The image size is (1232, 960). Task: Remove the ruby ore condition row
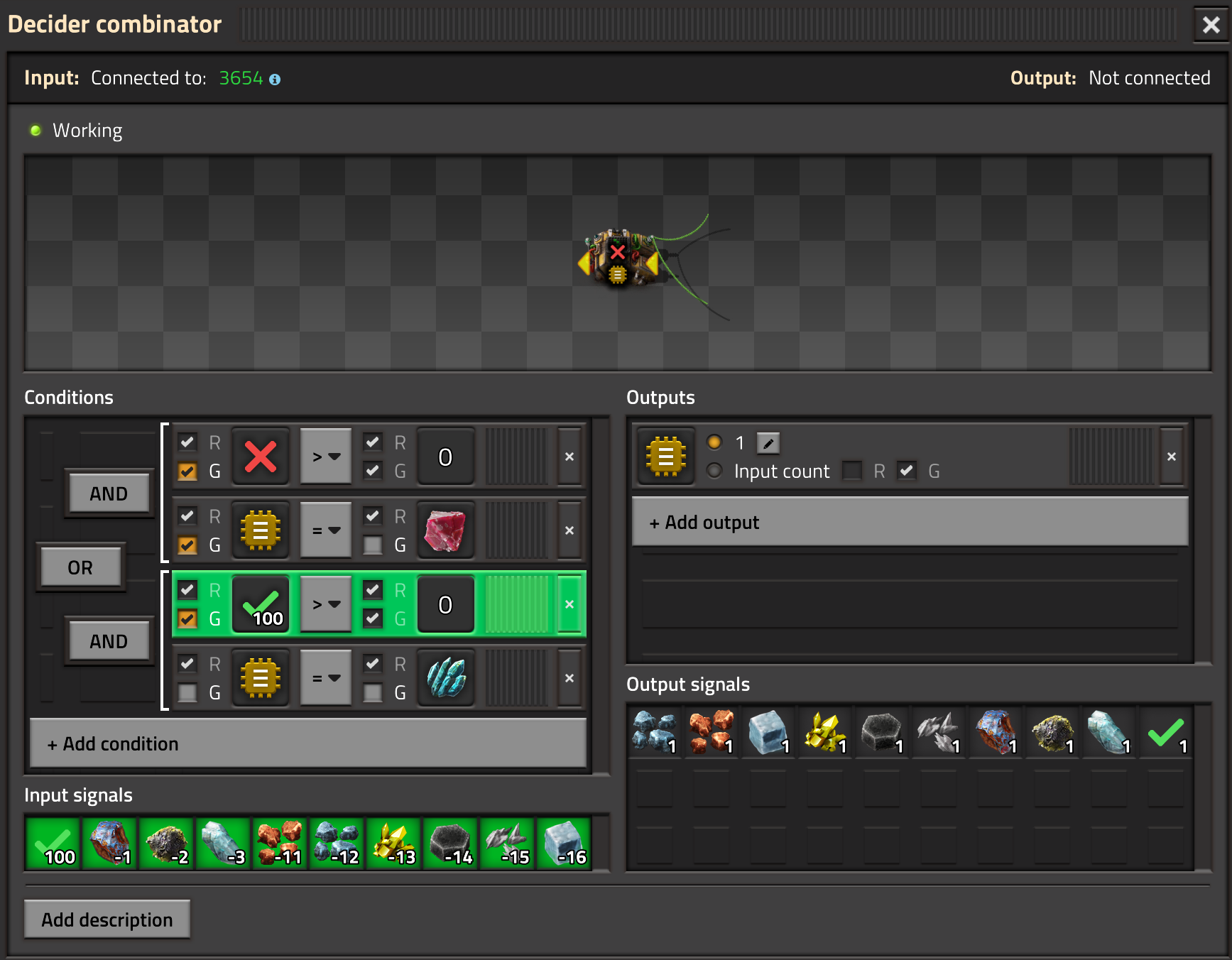click(x=569, y=530)
